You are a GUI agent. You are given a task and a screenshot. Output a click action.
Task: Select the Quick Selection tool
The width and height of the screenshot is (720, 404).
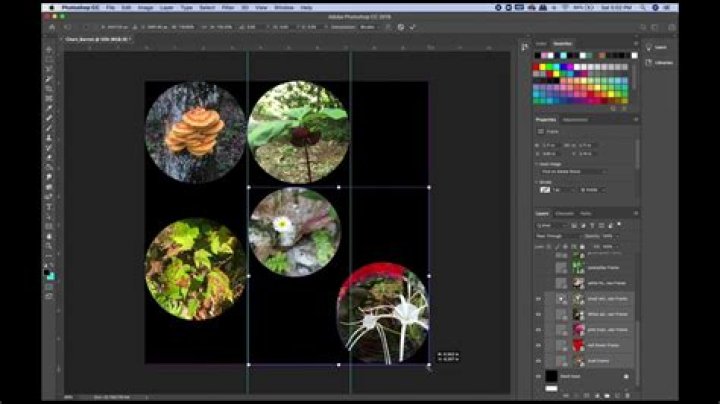point(49,79)
